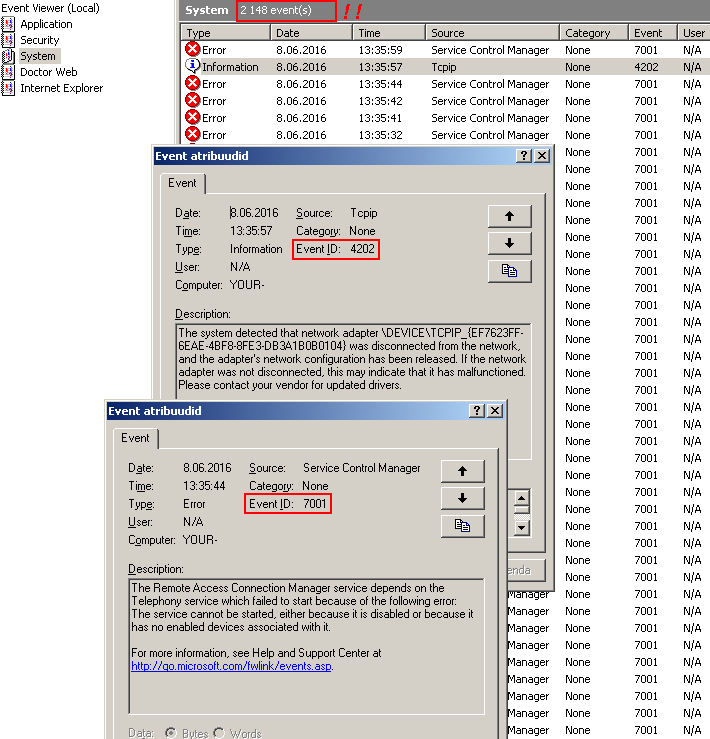Click the System log icon
The image size is (710, 739).
[x=8, y=56]
